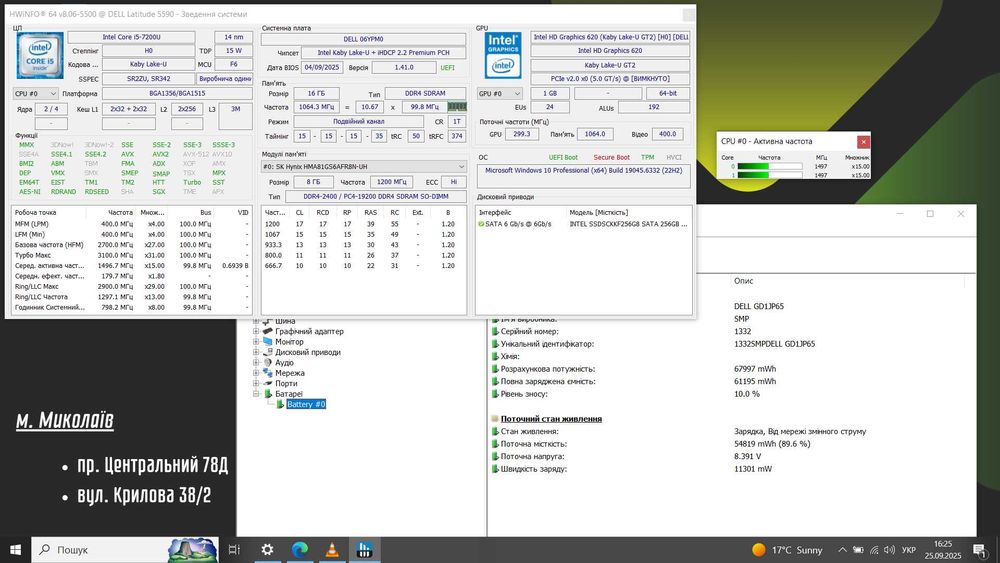Click the battery icon next to Рівень зносу

(495, 394)
